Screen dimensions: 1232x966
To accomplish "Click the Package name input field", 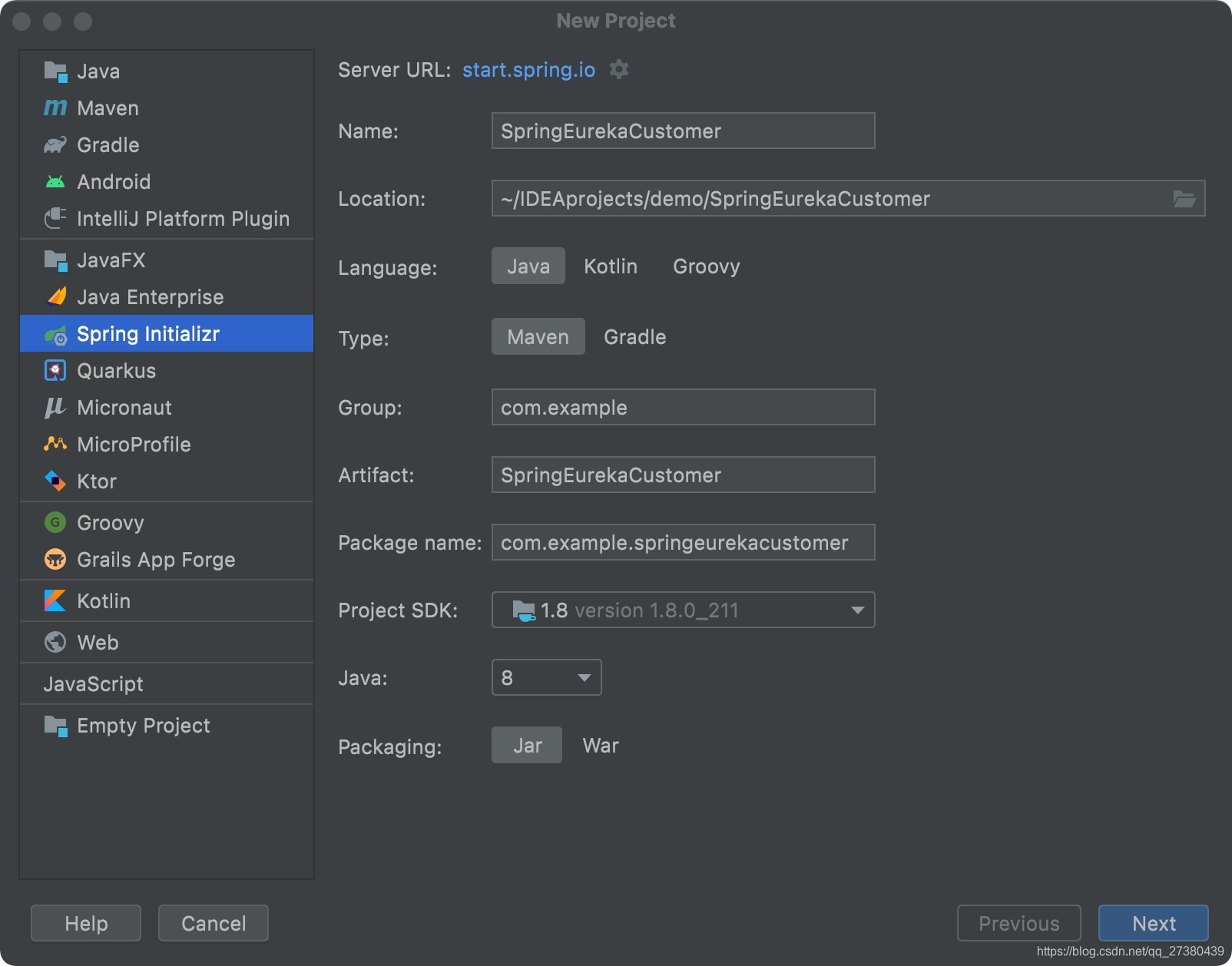I will (683, 543).
